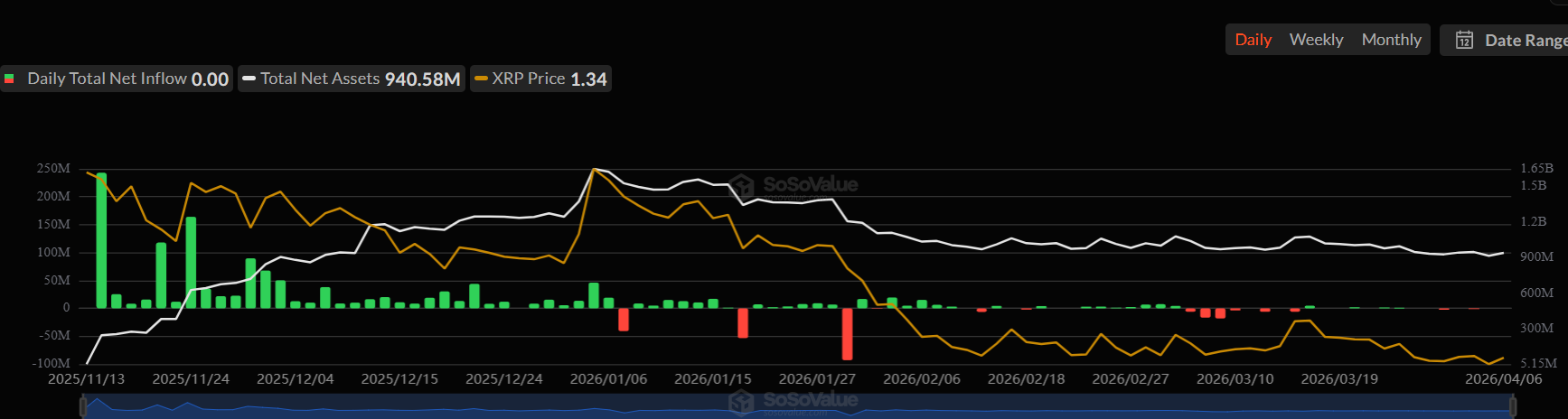The height and width of the screenshot is (419, 1568).
Task: Click the -100M left axis label
Action: [x=52, y=363]
